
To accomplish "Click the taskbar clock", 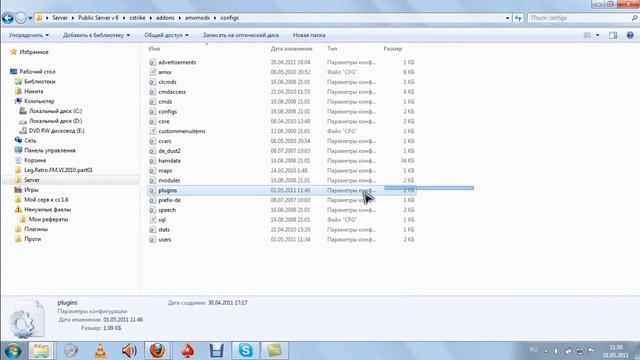I will [x=616, y=351].
